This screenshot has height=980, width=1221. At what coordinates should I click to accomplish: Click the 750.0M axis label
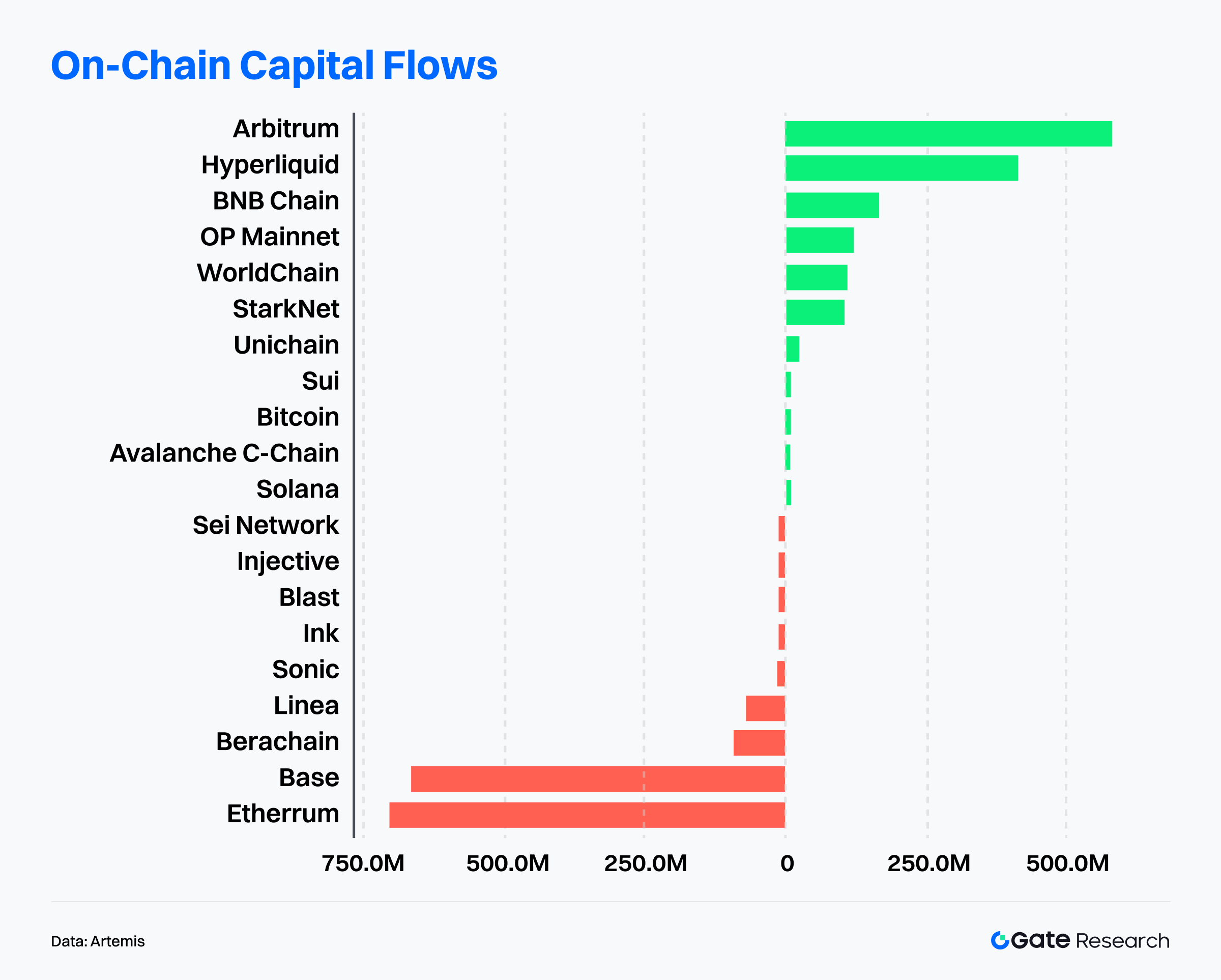(363, 863)
